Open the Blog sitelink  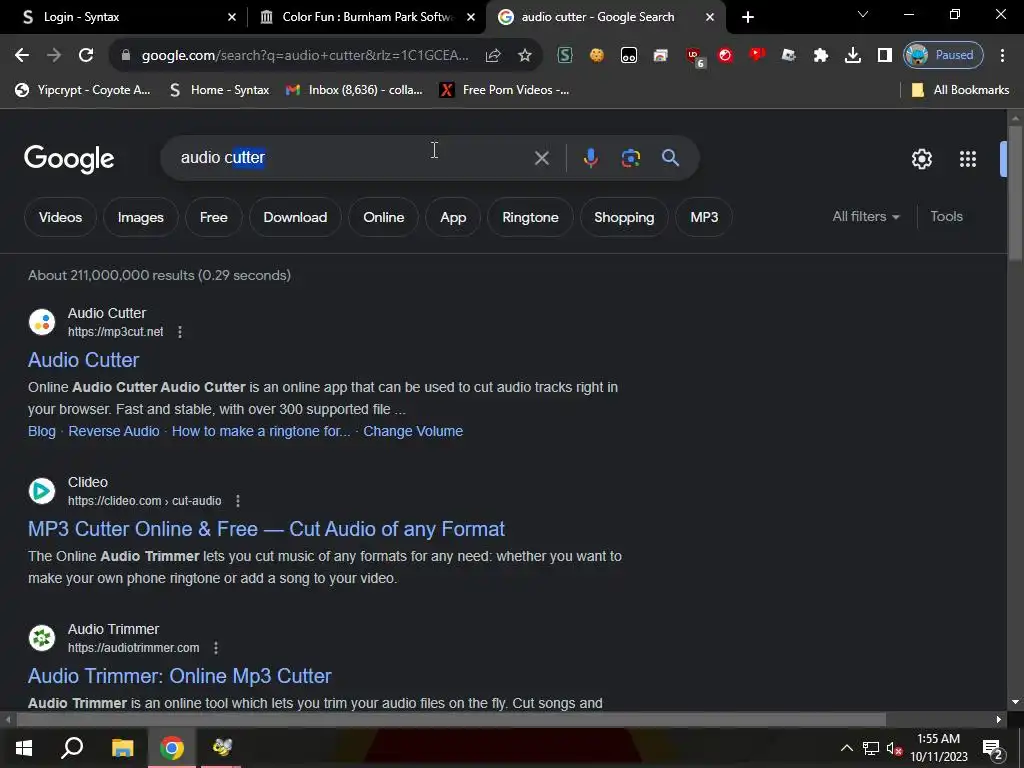pos(42,431)
